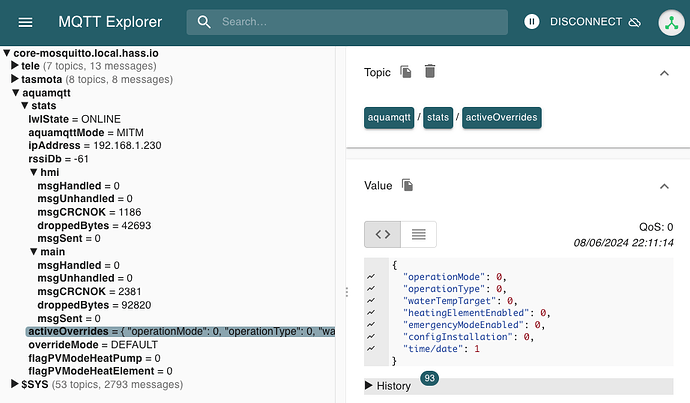The image size is (690, 403).
Task: Collapse the aquamqtt tree node
Action: [x=16, y=93]
